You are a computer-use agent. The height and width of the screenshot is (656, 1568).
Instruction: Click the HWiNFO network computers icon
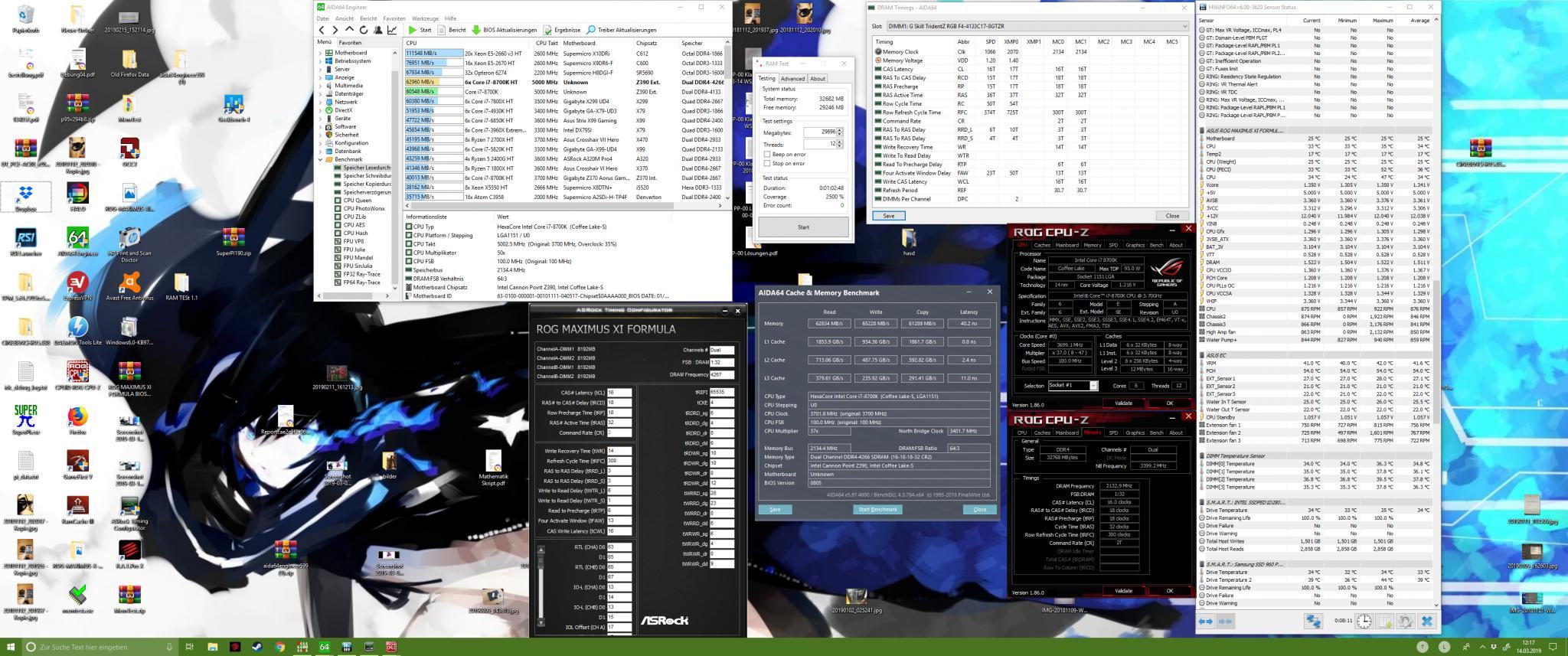(1314, 622)
